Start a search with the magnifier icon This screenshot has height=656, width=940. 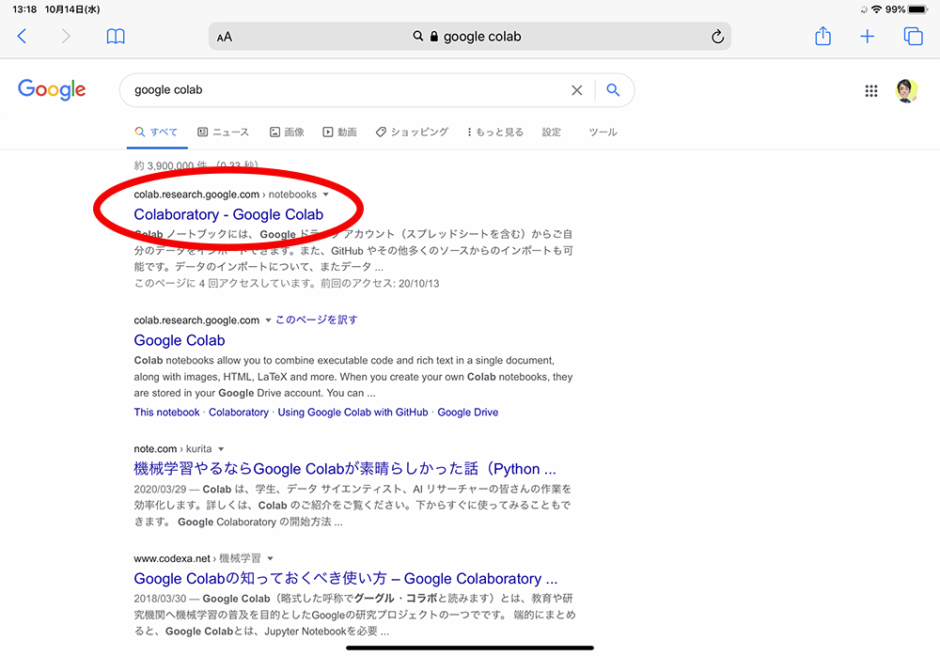click(613, 90)
